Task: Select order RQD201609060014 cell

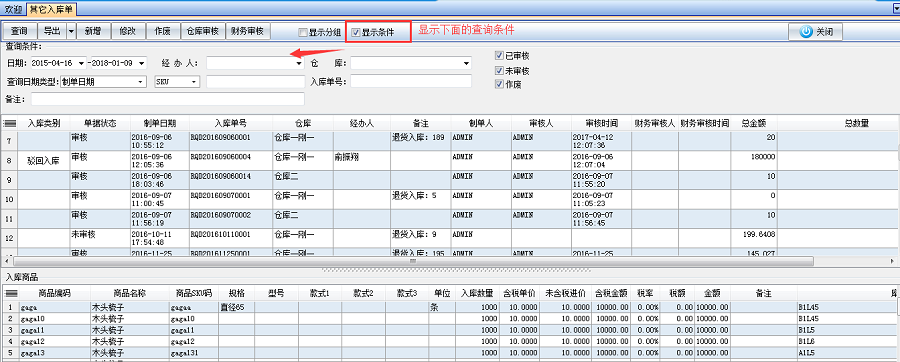Action: [x=231, y=180]
